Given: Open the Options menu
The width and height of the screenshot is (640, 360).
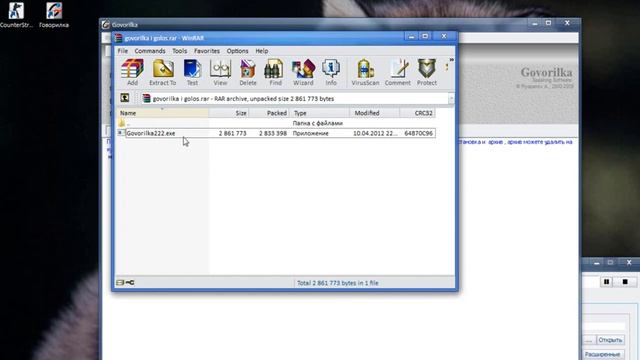Looking at the screenshot, I should [x=237, y=51].
